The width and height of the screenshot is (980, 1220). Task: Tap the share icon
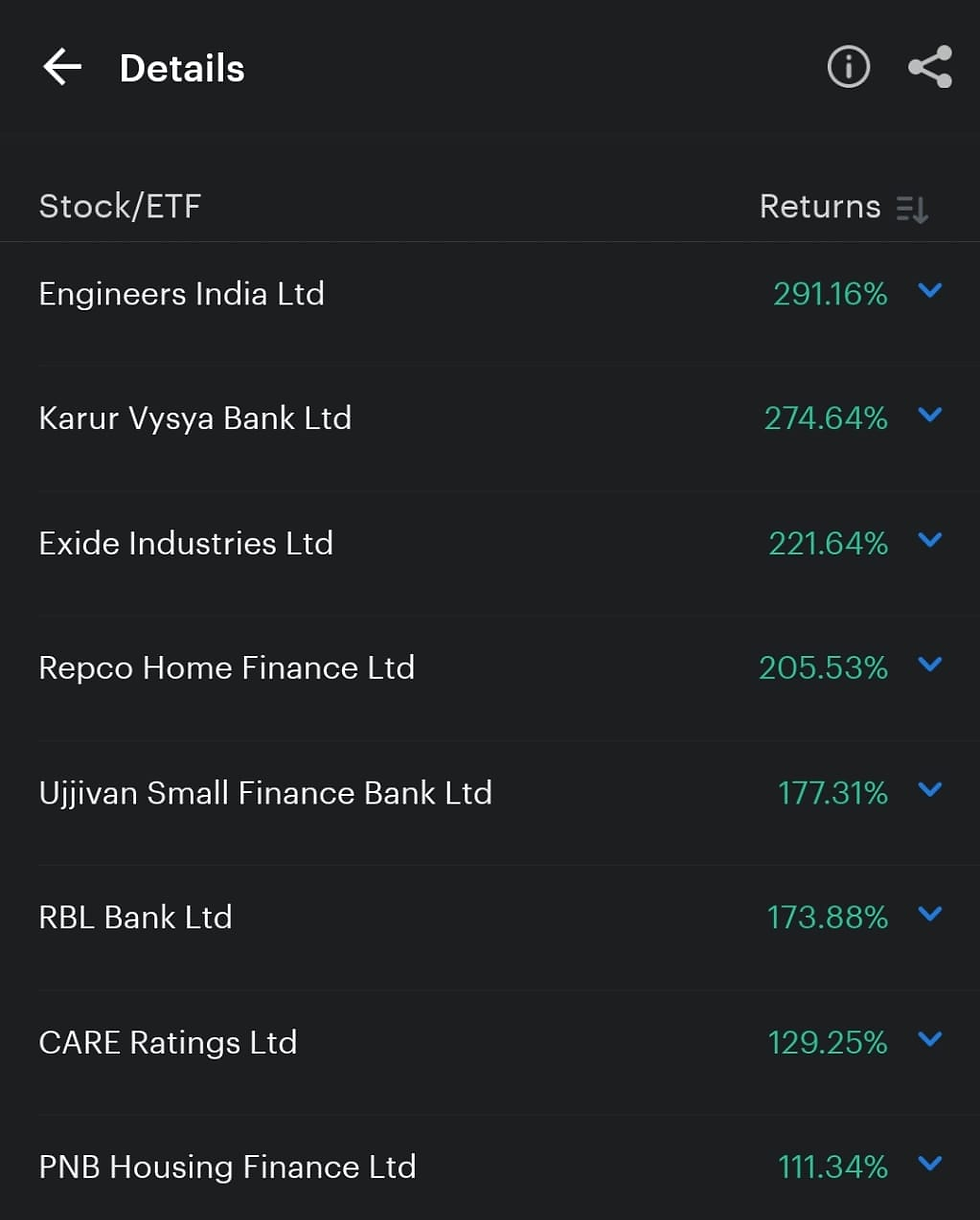930,68
